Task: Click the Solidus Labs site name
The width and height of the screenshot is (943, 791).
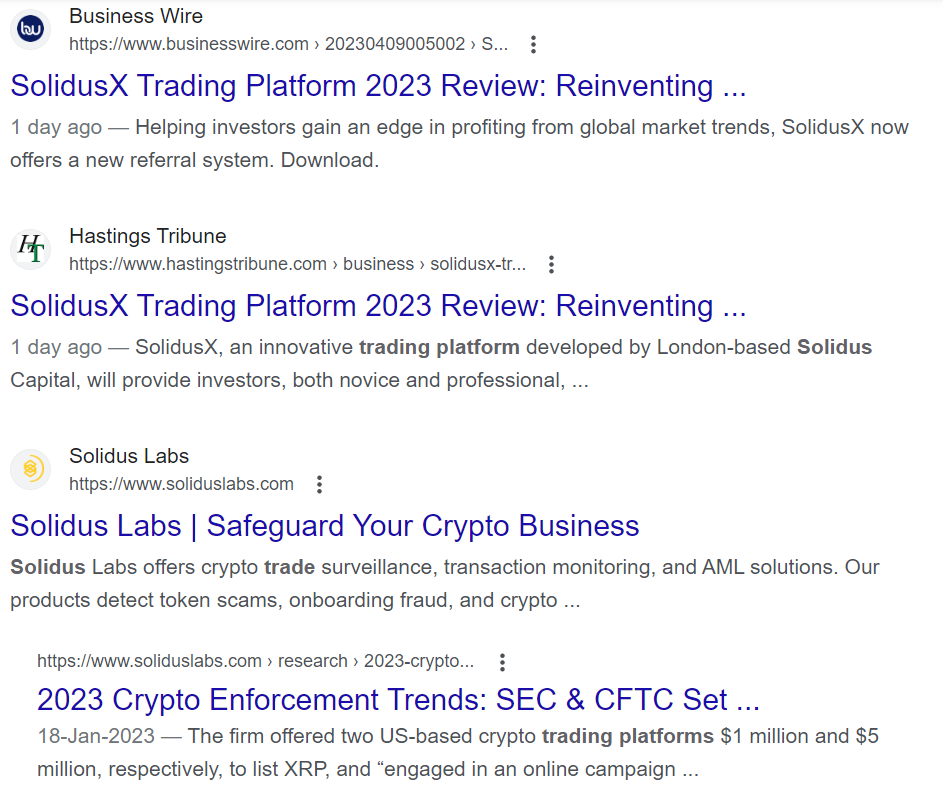Action: click(129, 457)
